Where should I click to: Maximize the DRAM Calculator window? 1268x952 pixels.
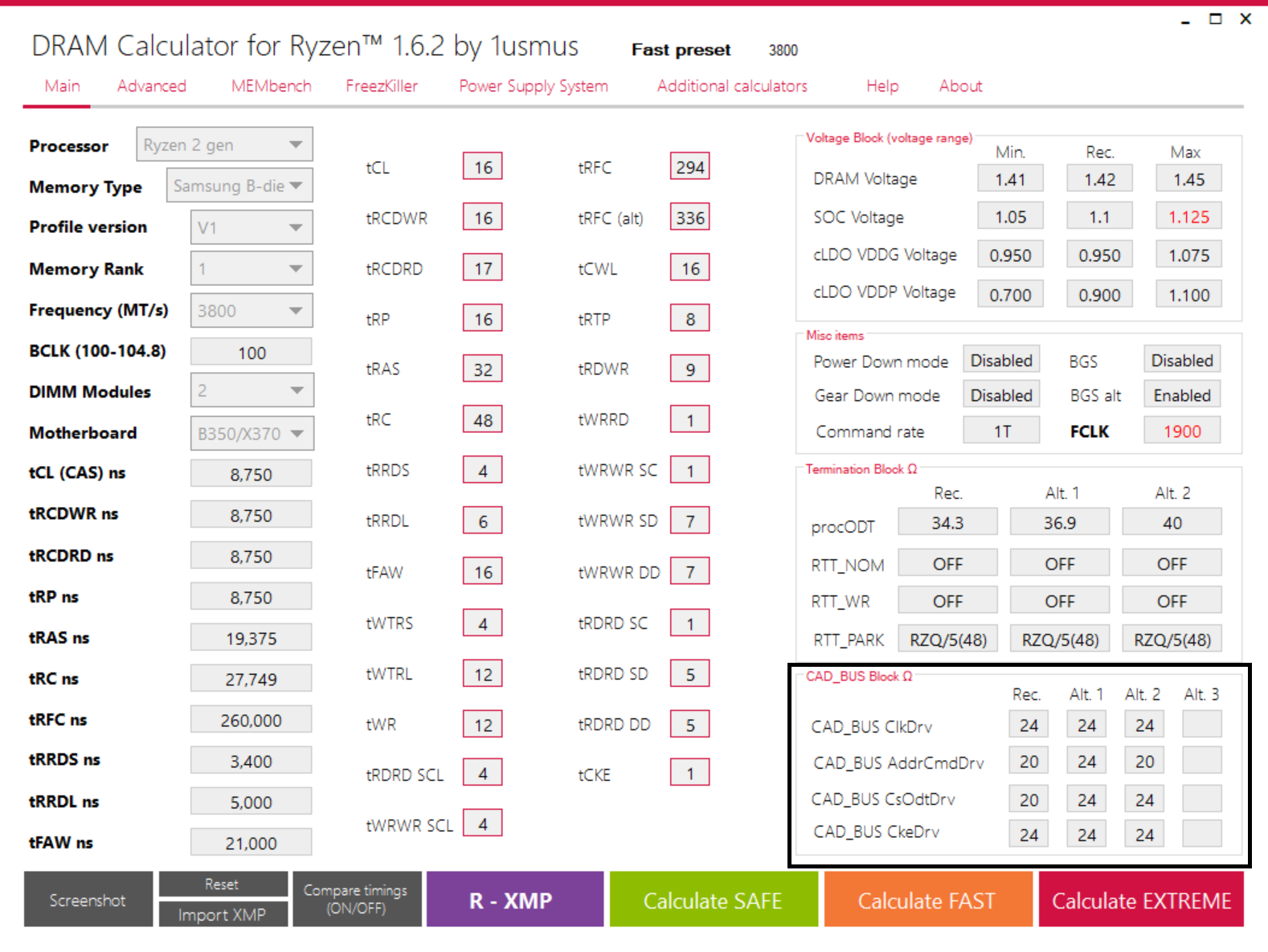(x=1216, y=18)
